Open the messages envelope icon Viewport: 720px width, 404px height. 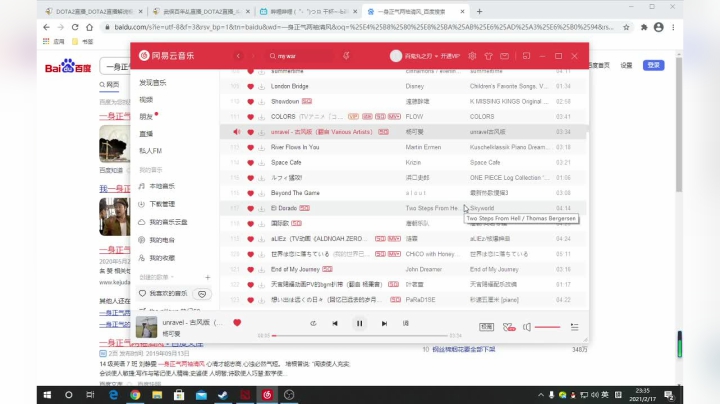pos(504,56)
